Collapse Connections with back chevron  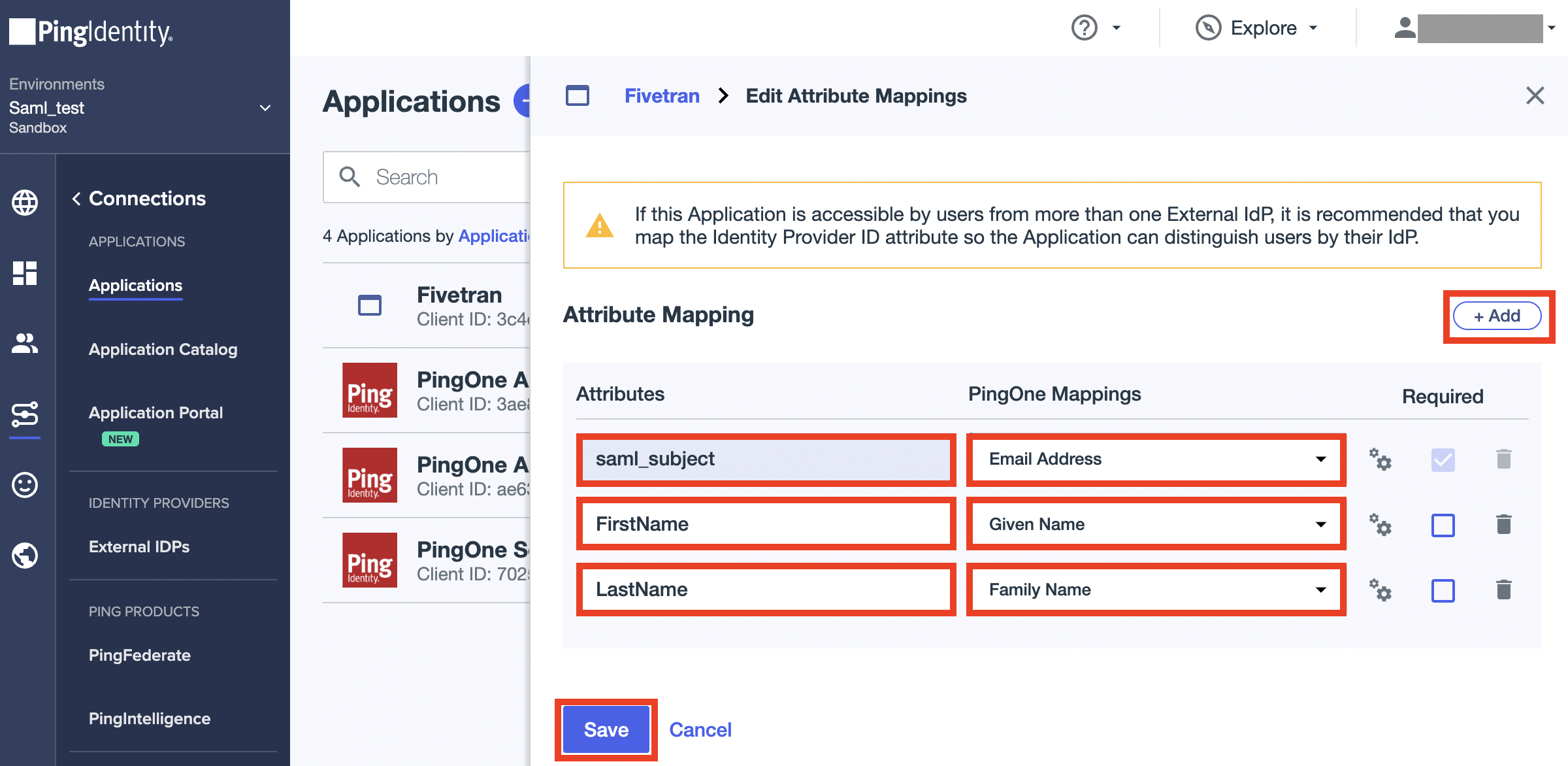[x=76, y=199]
